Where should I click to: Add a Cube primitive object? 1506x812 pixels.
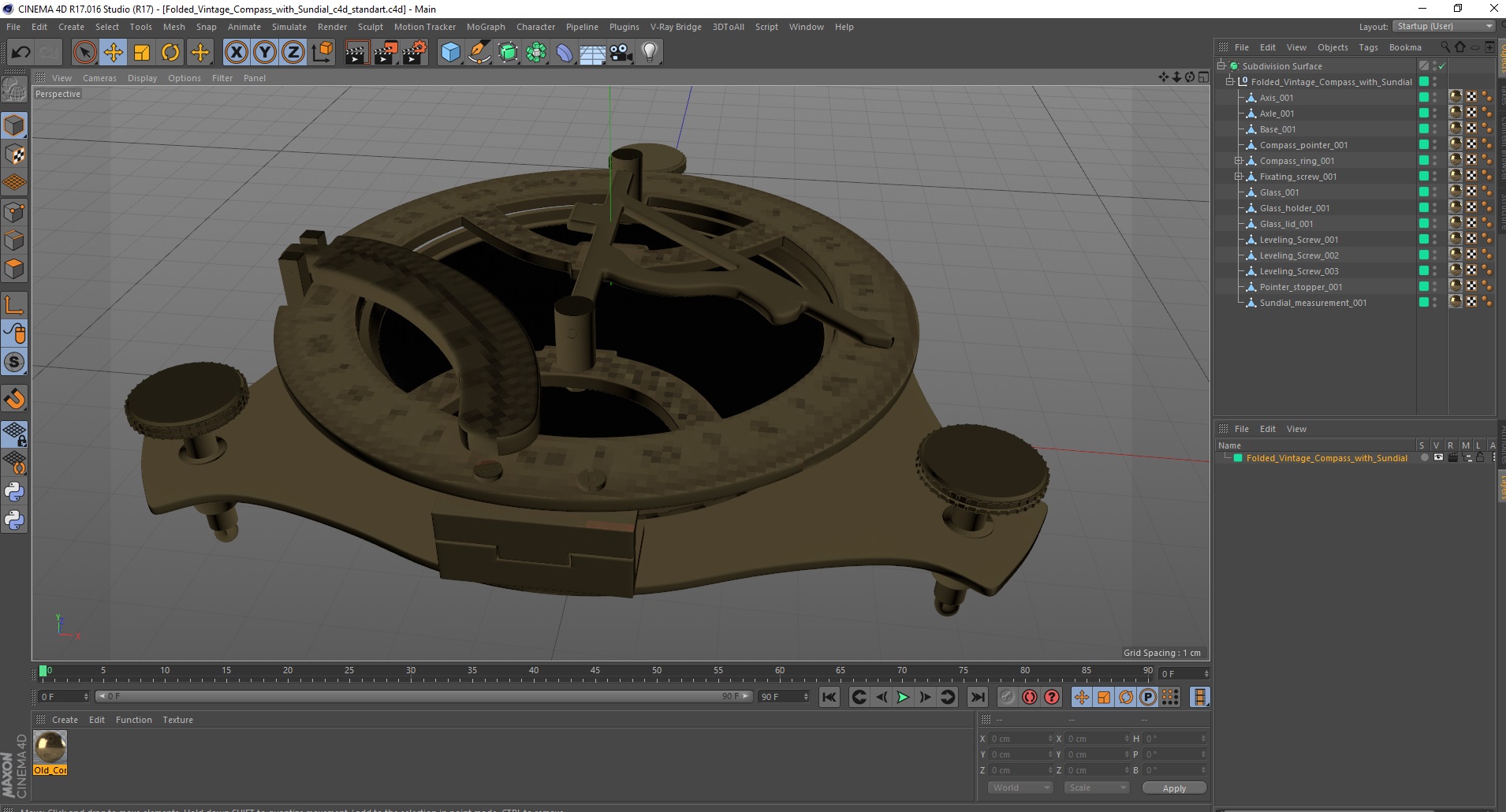(450, 53)
